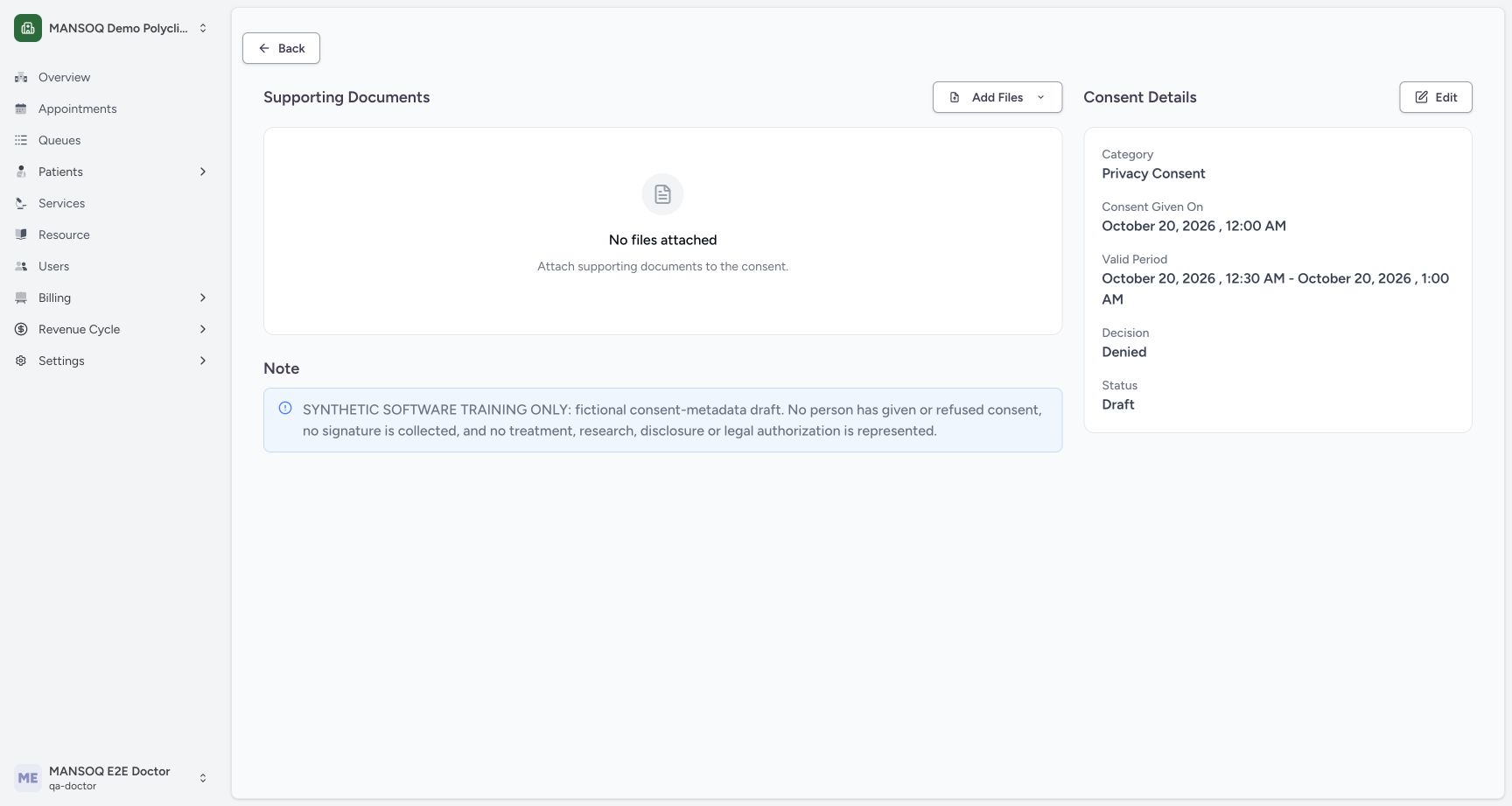The height and width of the screenshot is (806, 1512).
Task: Open the organization switcher chevrons
Action: (203, 28)
